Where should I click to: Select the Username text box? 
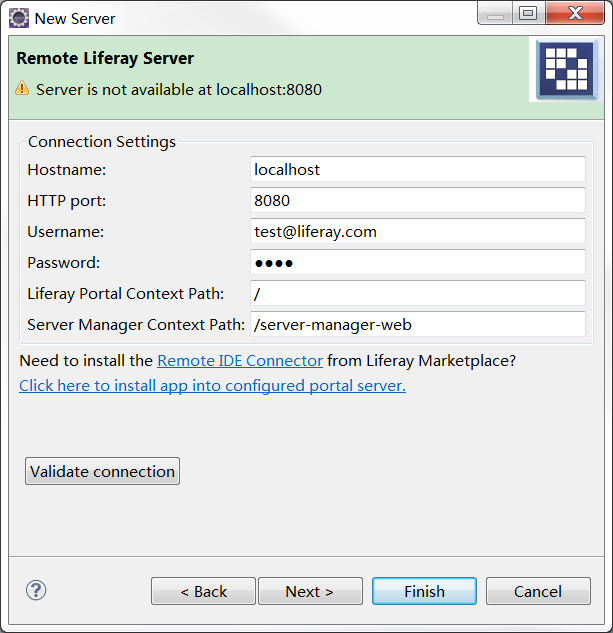pyautogui.click(x=417, y=232)
